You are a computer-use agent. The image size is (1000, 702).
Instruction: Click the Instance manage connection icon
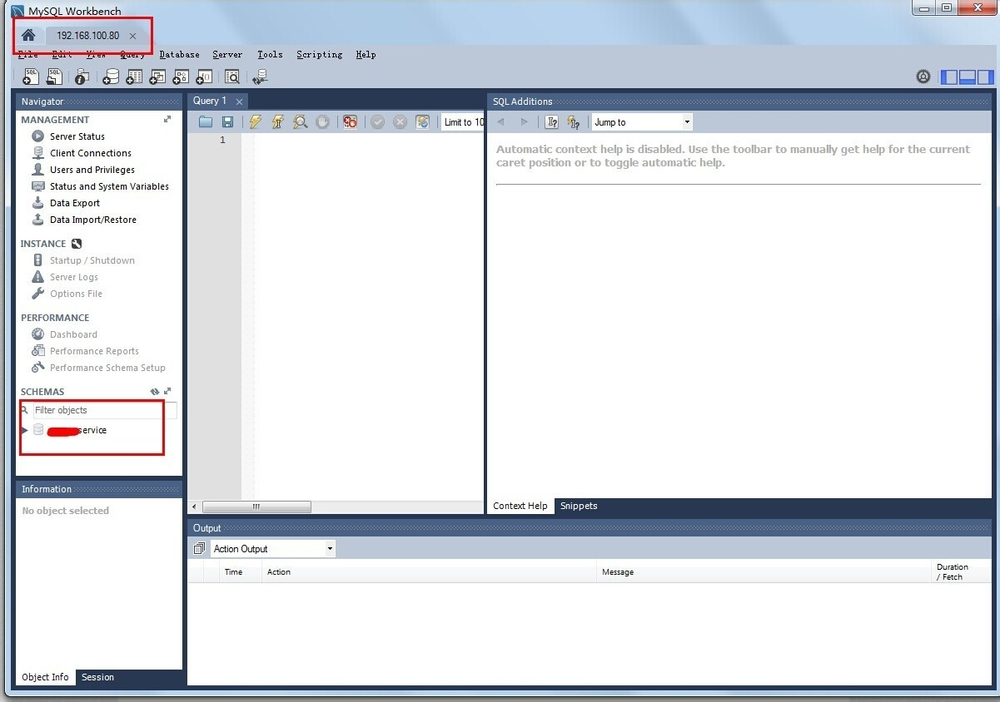77,244
